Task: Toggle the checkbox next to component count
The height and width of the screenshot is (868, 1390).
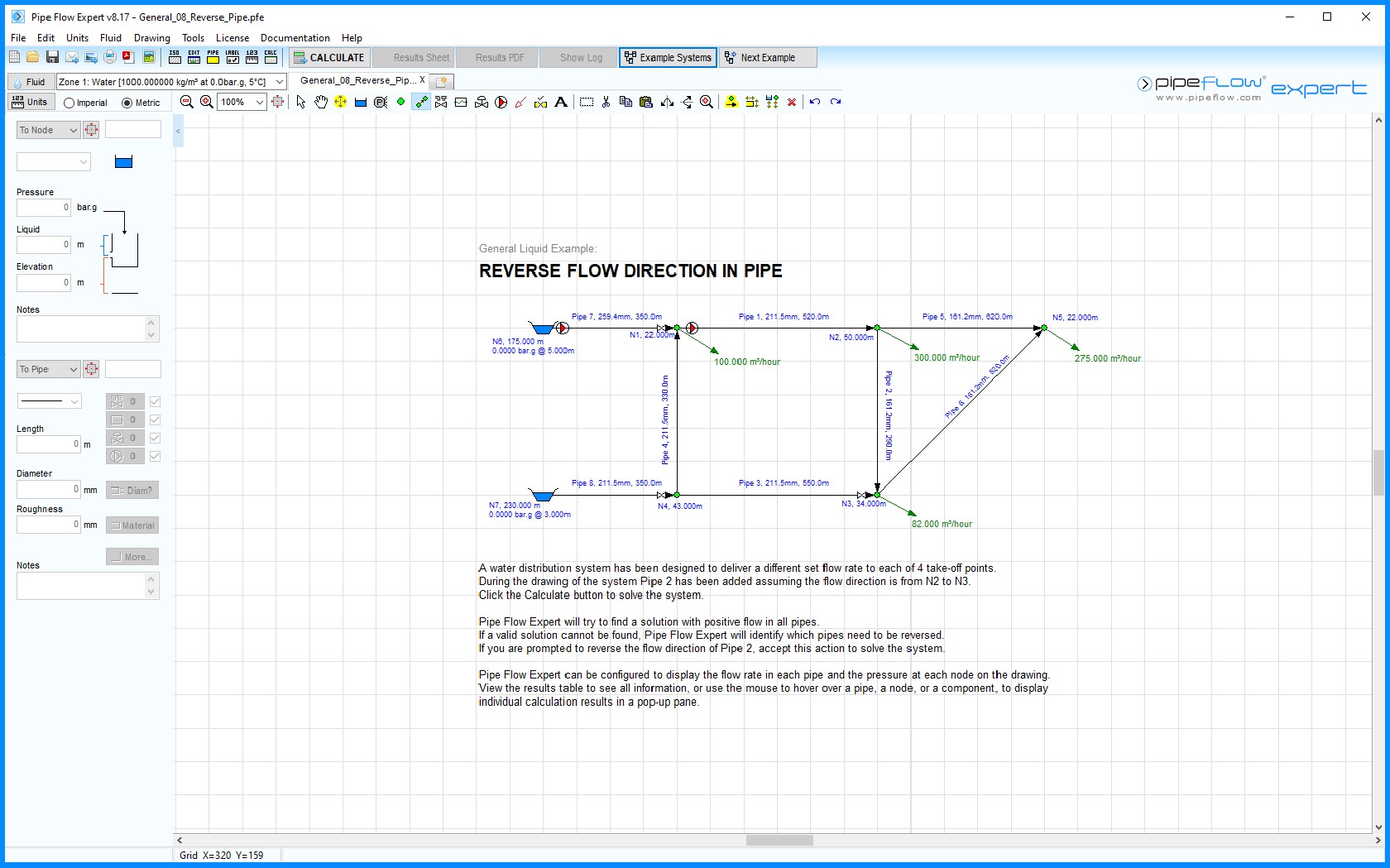Action: tap(155, 420)
